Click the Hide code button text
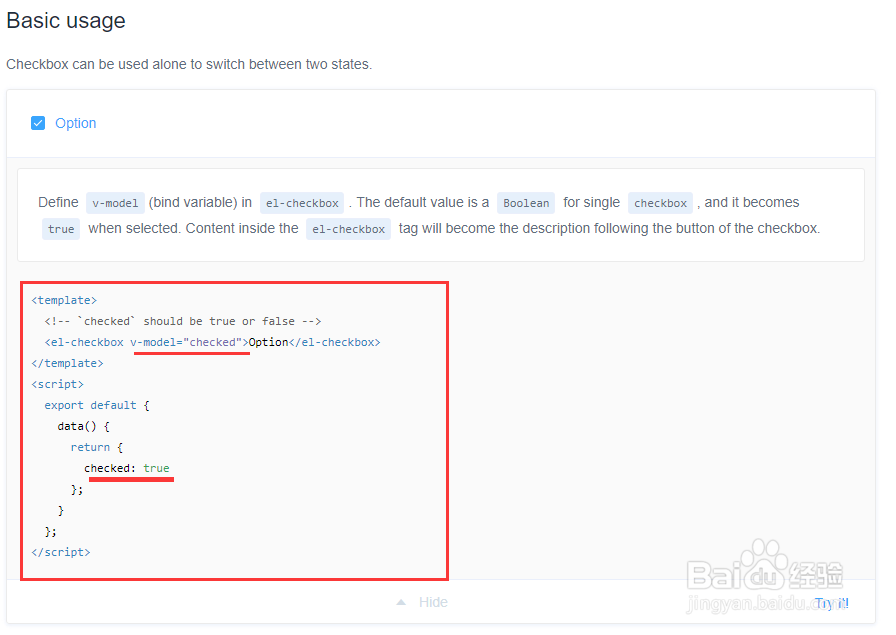 click(433, 602)
